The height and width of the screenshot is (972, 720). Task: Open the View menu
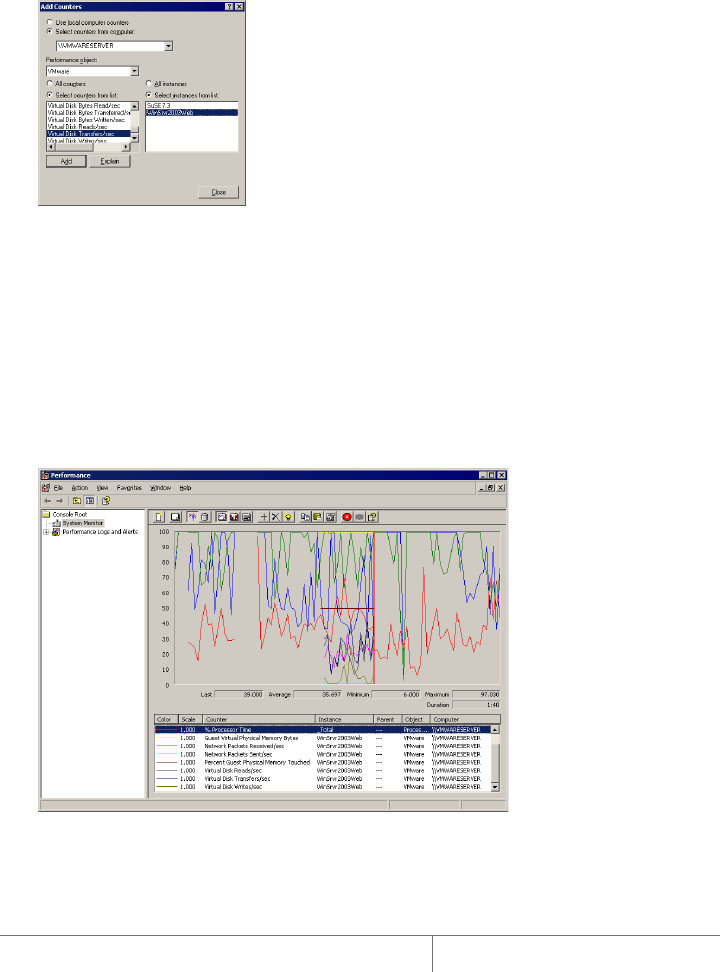click(x=102, y=488)
